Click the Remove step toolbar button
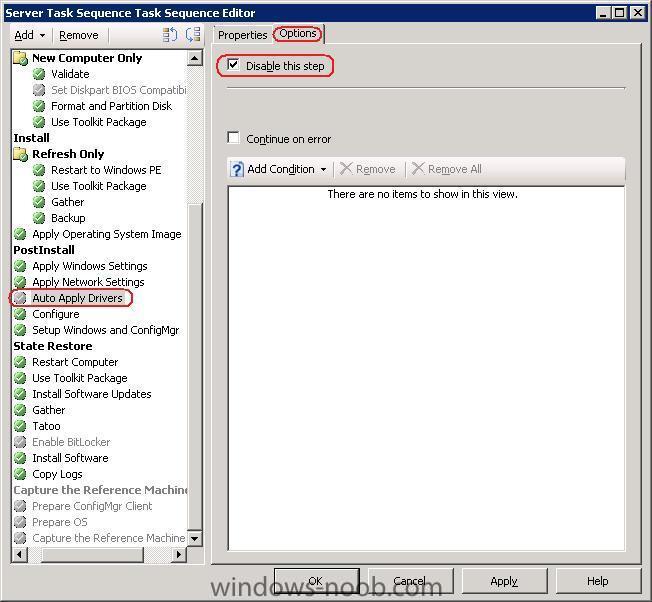Viewport: 652px width, 602px height. pos(79,35)
